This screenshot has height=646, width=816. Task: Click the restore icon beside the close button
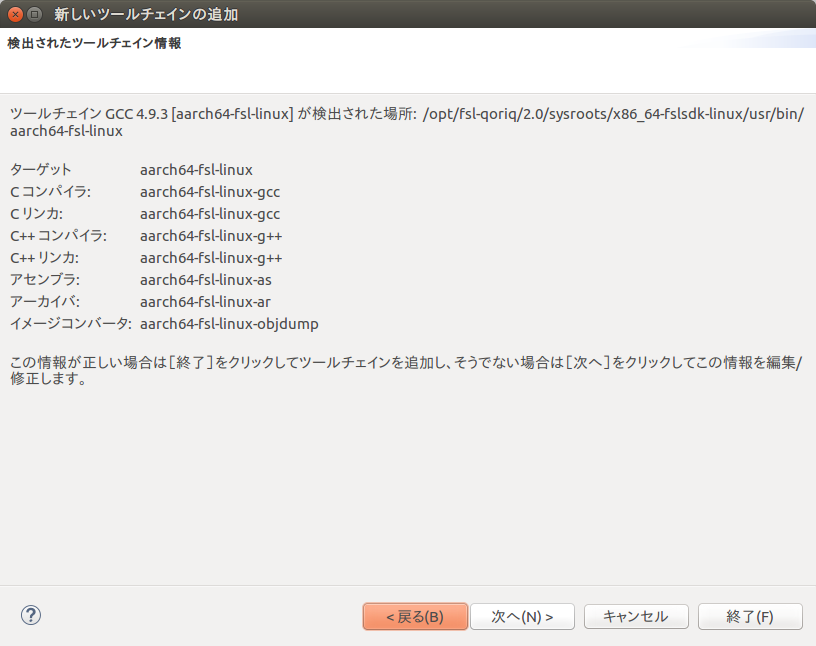coord(33,14)
